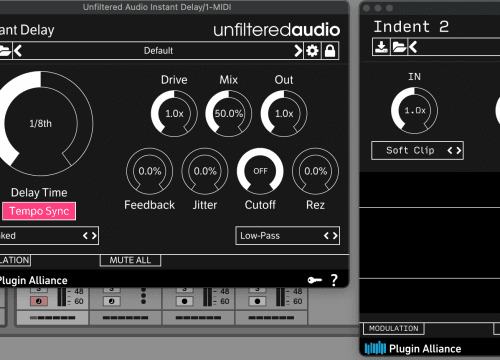Click the Save preset icon in Indent 2
Viewport: 500px width, 360px height.
point(381,47)
